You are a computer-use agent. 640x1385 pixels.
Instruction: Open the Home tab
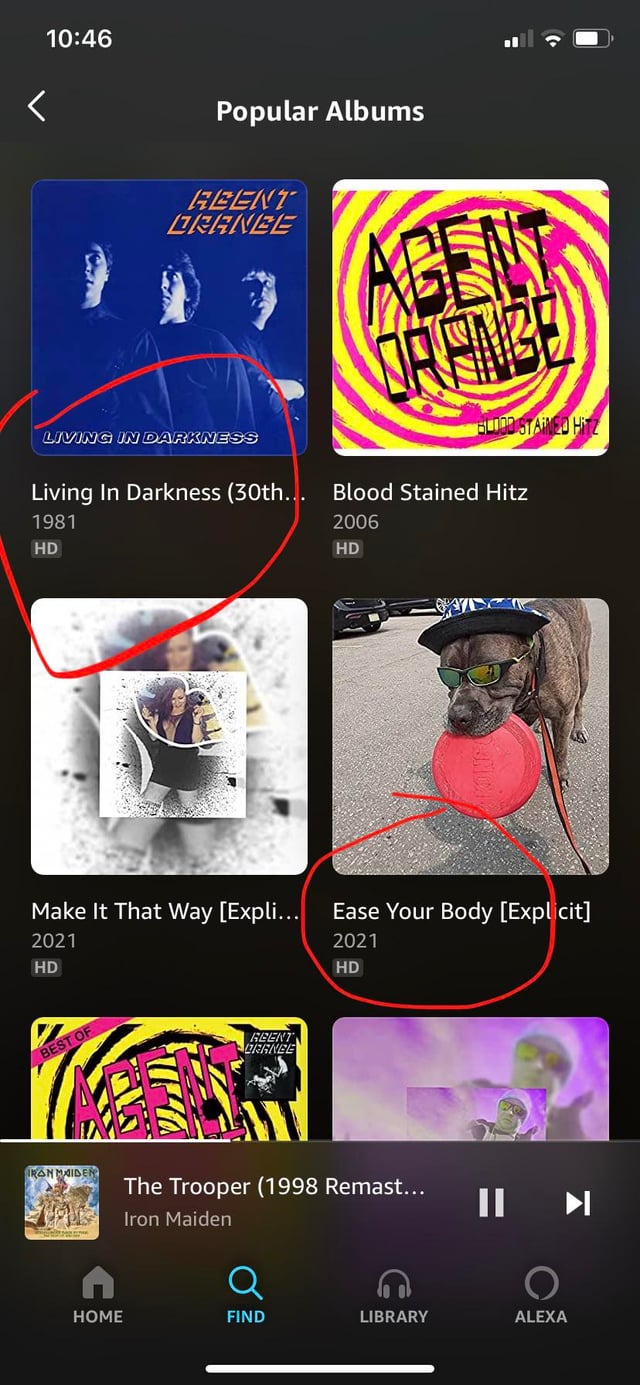[98, 1295]
